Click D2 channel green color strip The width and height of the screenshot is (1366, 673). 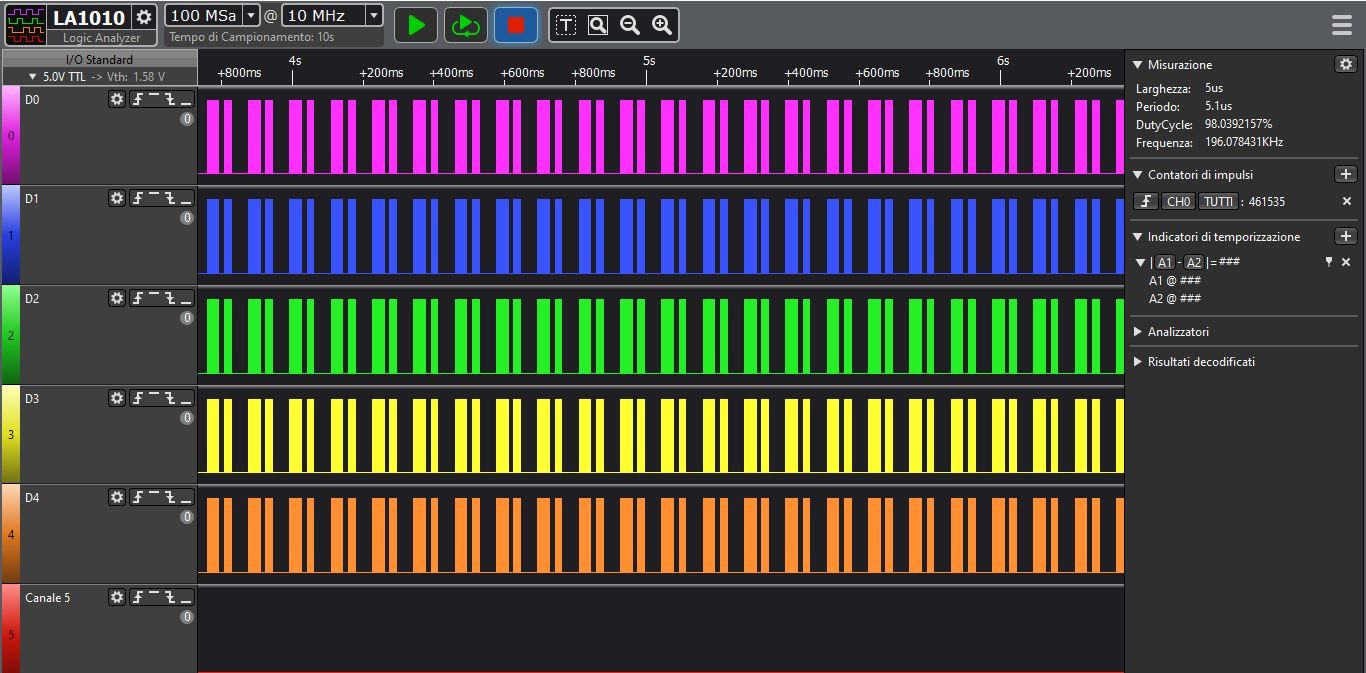[x=10, y=335]
